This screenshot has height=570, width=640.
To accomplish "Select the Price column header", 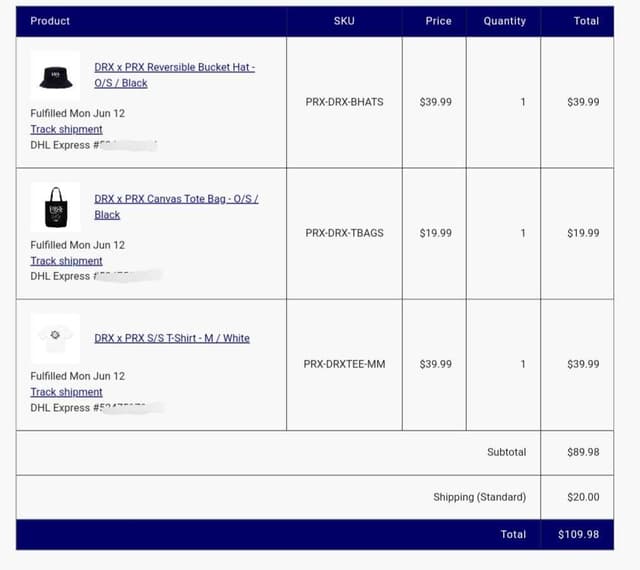I will (x=438, y=21).
